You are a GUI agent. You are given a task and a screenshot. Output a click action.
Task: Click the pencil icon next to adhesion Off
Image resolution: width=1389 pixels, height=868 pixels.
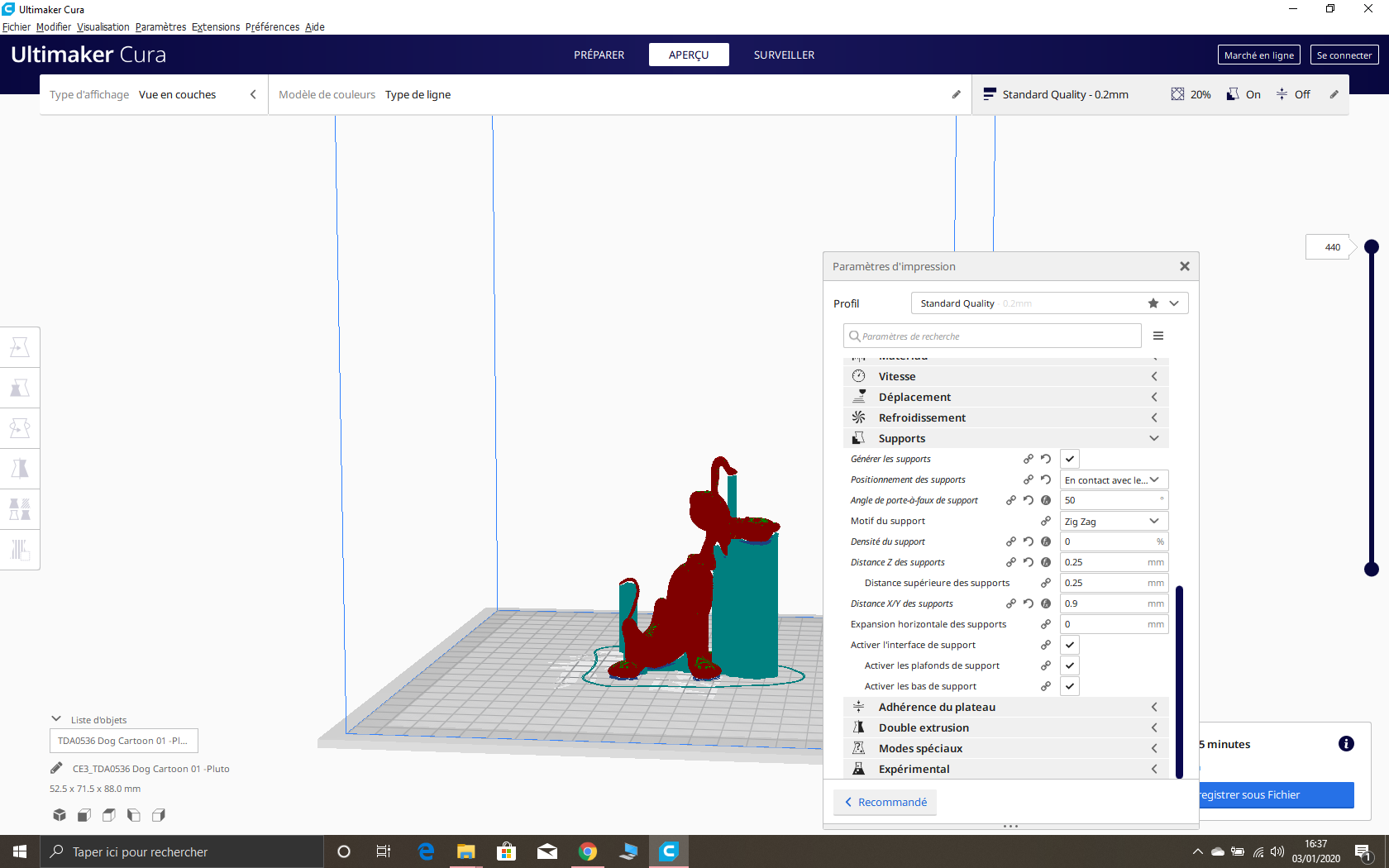1334,94
